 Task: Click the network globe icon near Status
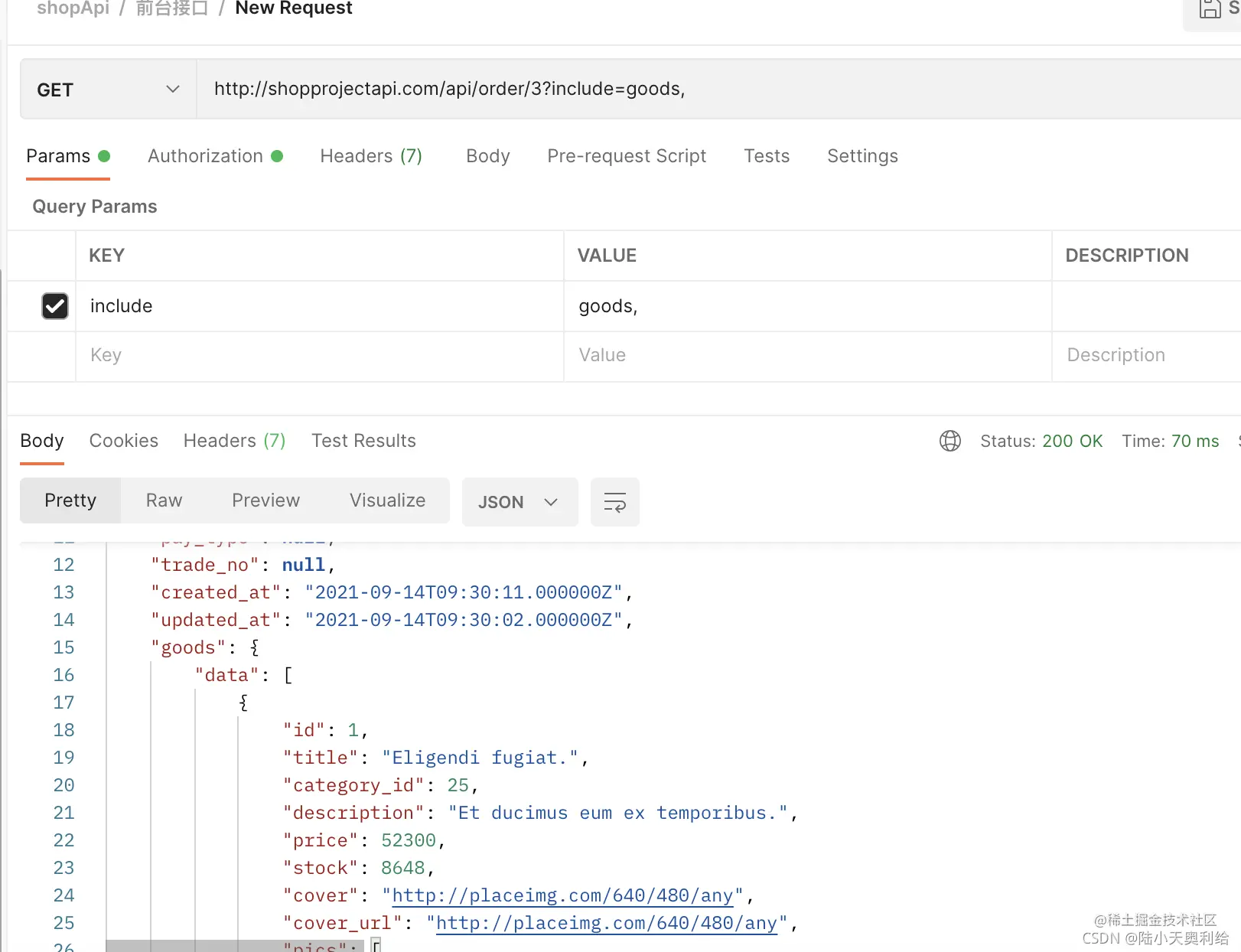point(950,441)
